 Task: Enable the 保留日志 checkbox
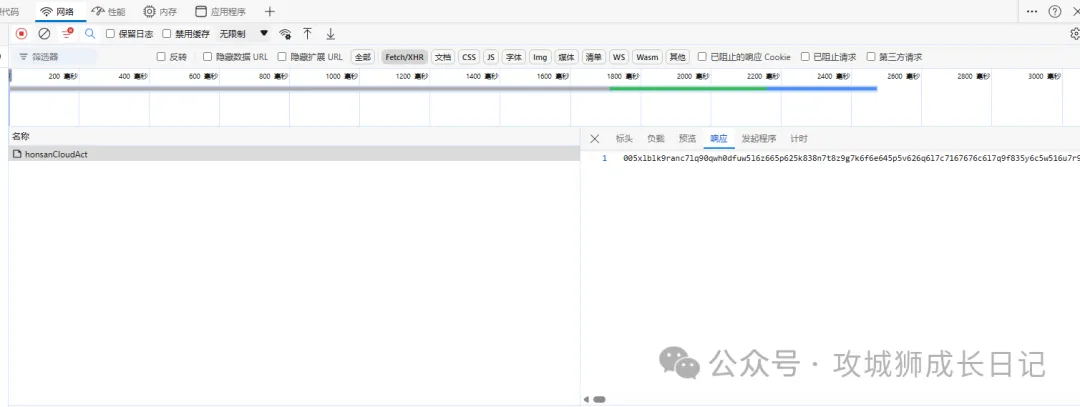111,33
